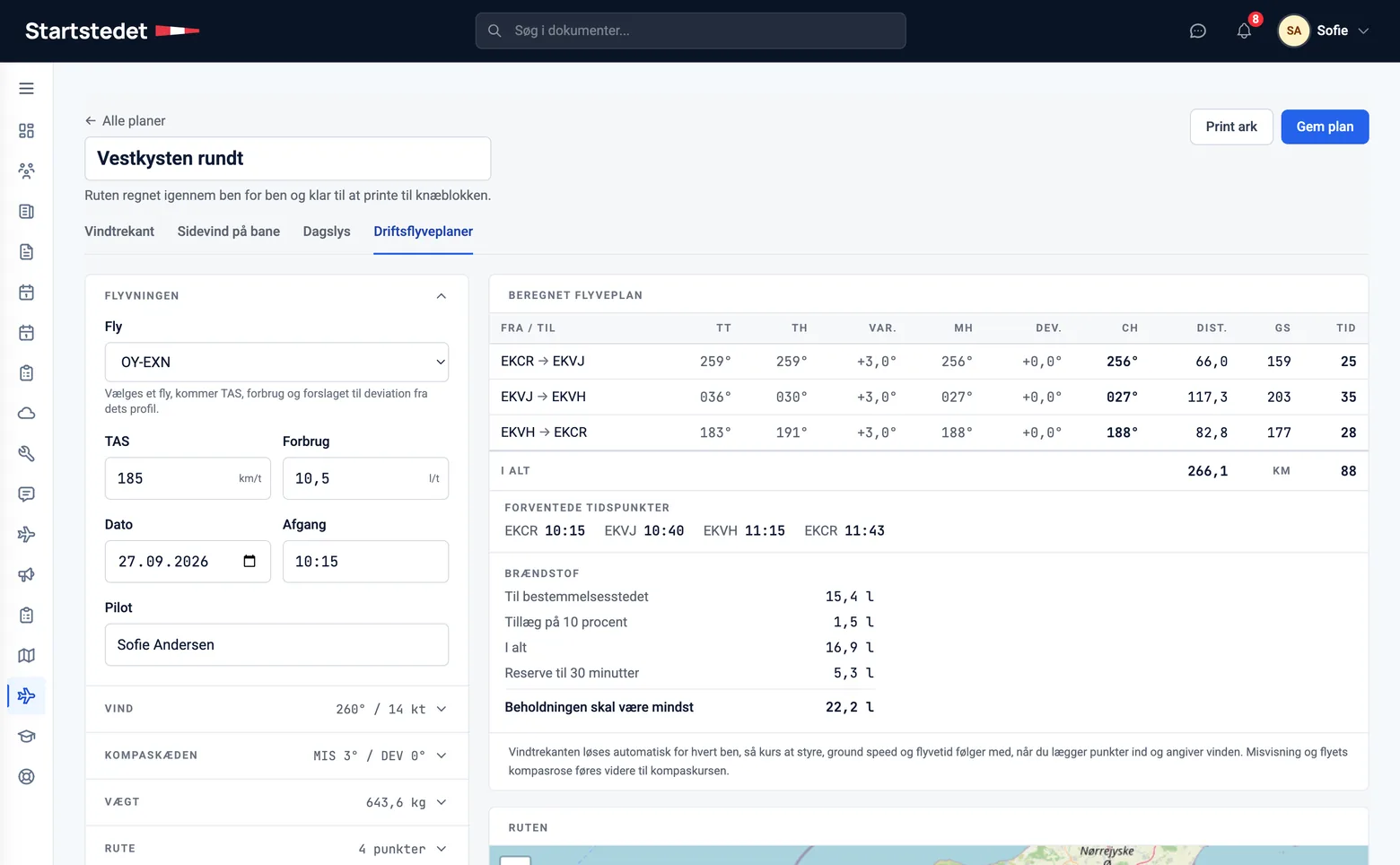
Task: Expand the VÆGT section
Action: point(276,802)
